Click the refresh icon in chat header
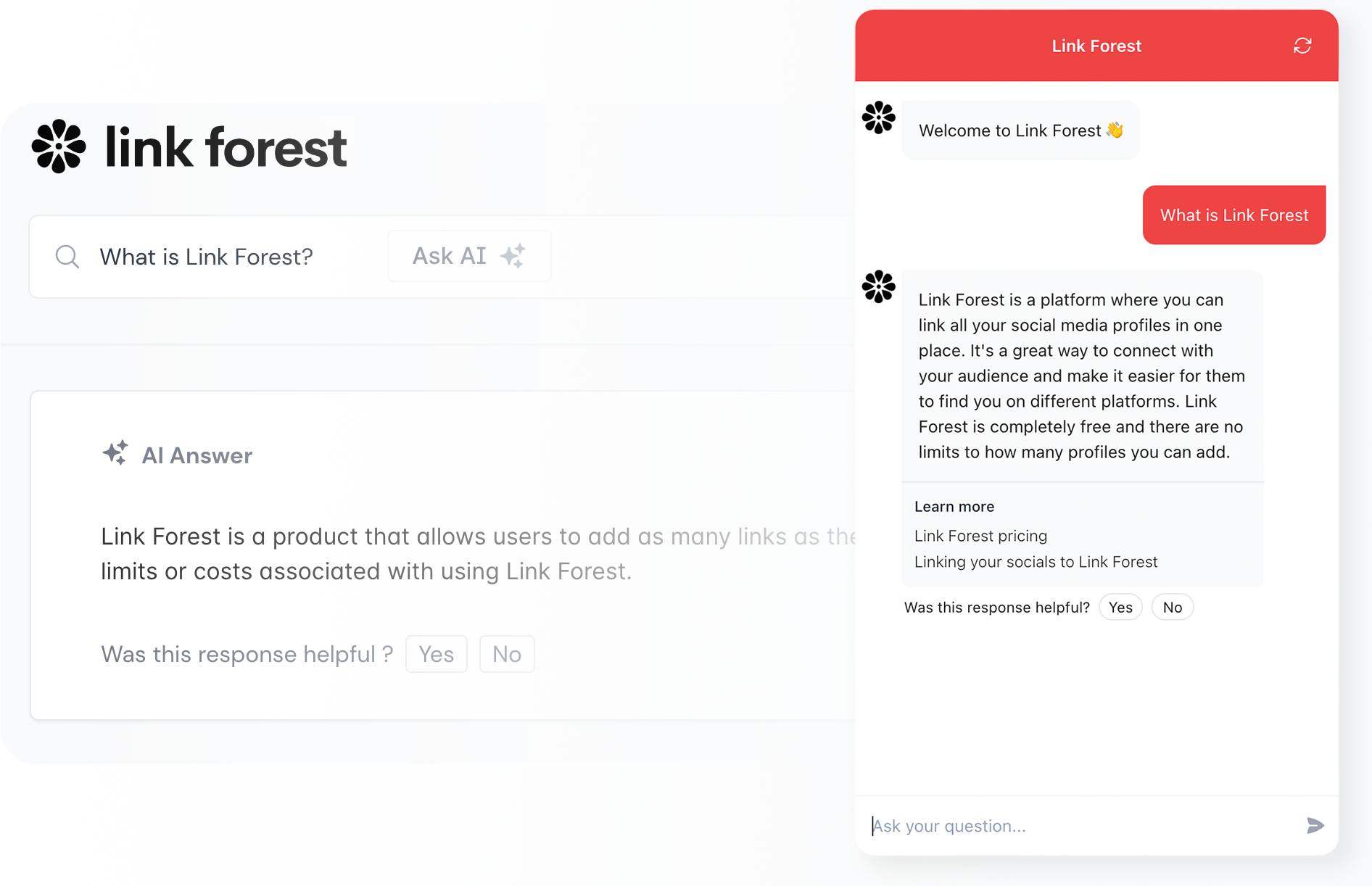The height and width of the screenshot is (886, 1372). click(x=1302, y=46)
